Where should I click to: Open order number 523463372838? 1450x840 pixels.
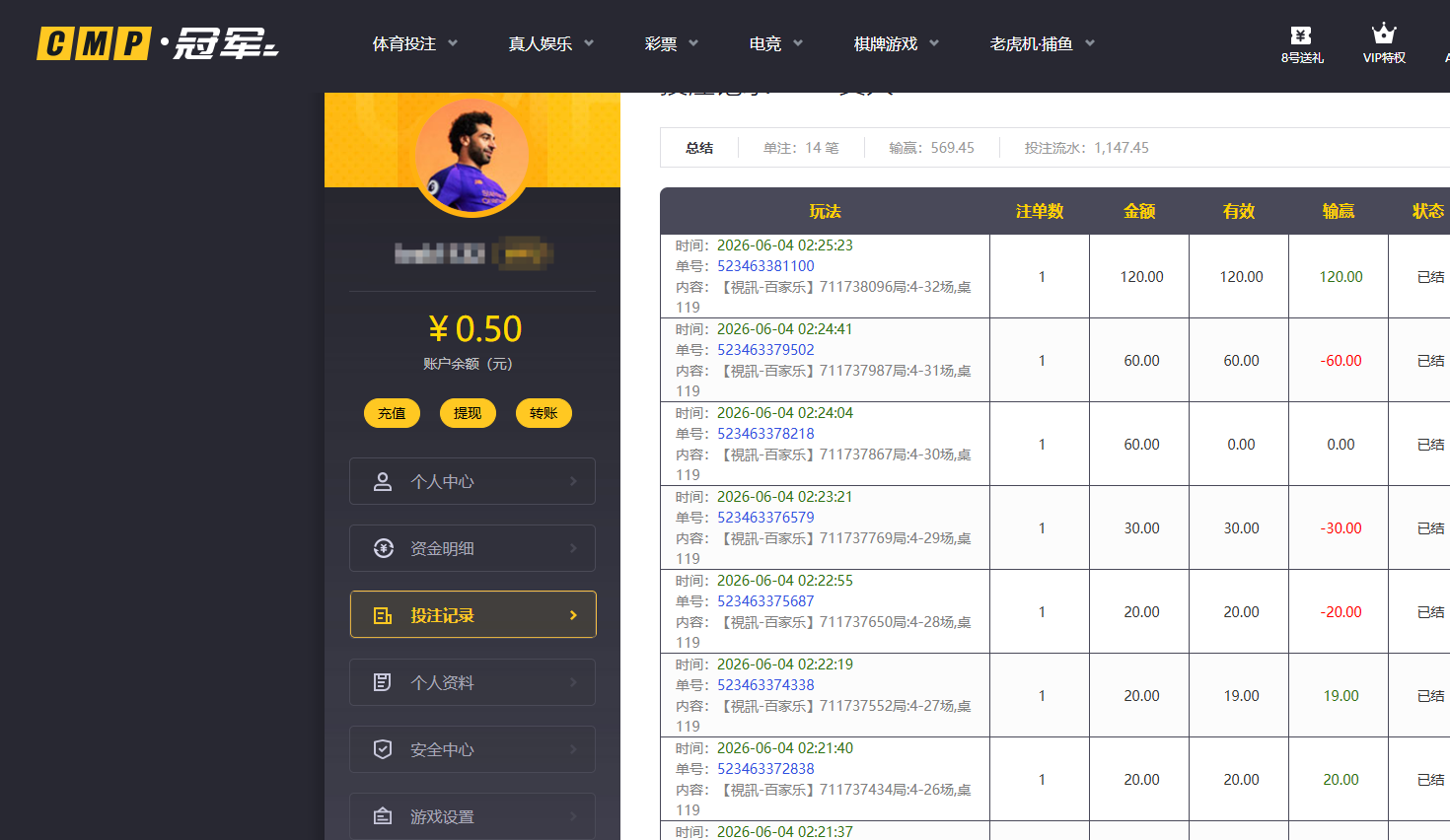(765, 769)
